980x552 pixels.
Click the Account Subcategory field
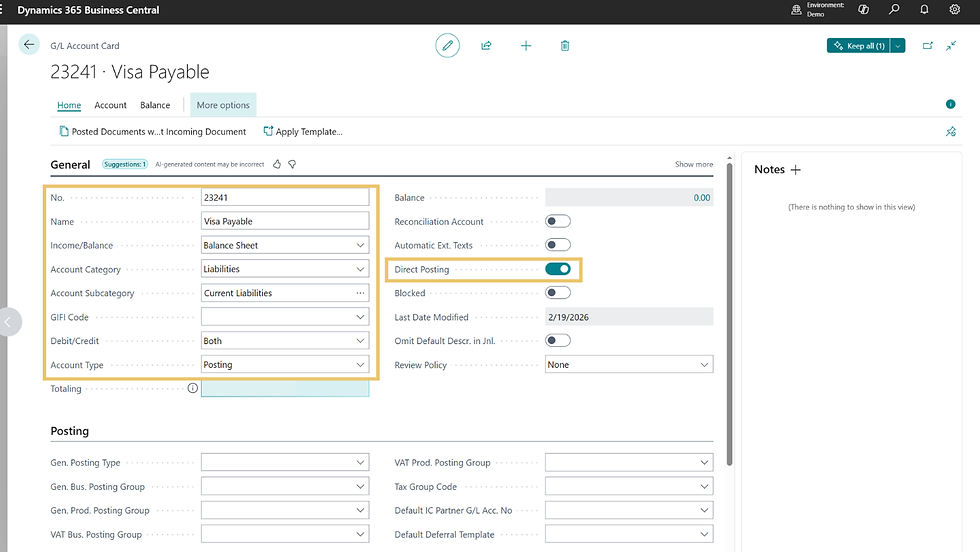(x=285, y=293)
